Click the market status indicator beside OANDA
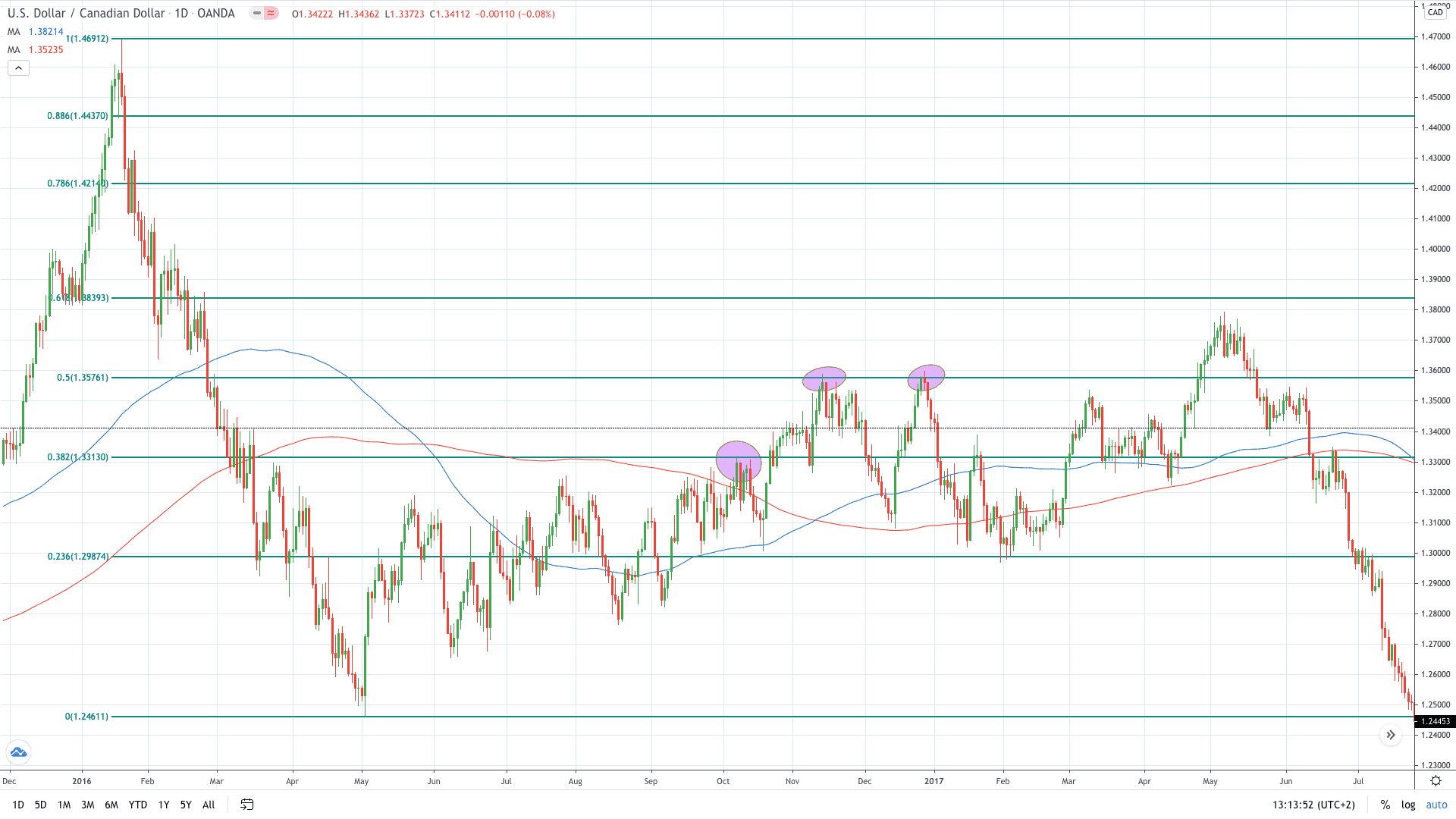Image resolution: width=1456 pixels, height=819 pixels. 258,13
